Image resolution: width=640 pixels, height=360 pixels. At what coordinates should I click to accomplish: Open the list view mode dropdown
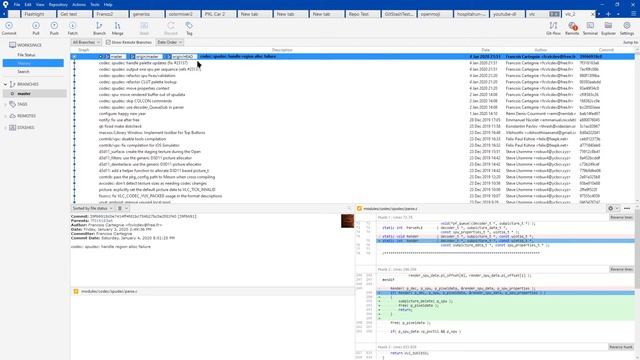122,208
